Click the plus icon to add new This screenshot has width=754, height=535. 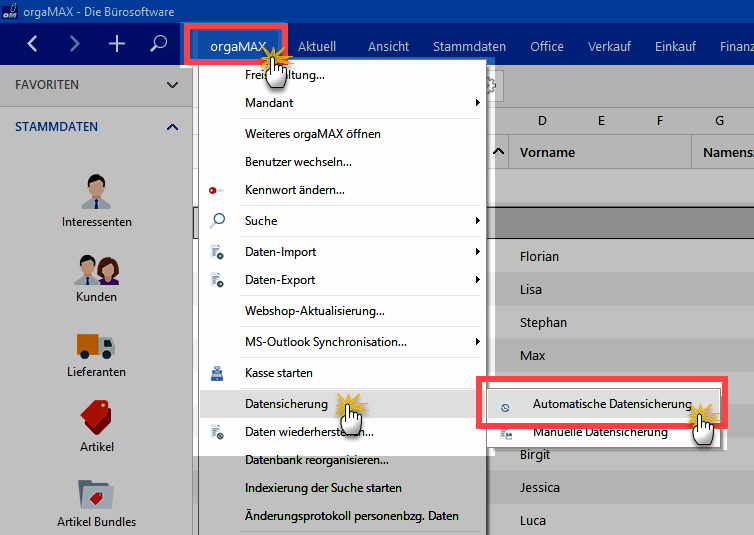coord(117,44)
